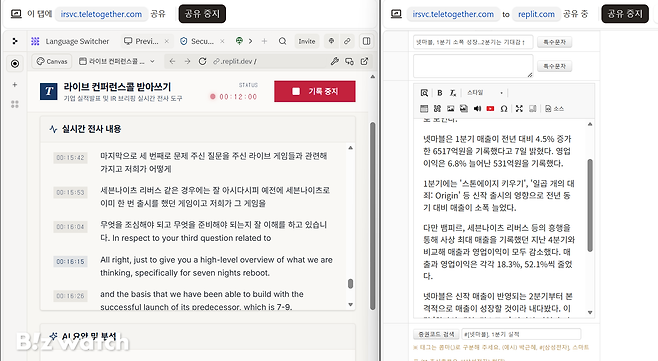Click the green agent icon in tab bar

pyautogui.click(x=239, y=41)
